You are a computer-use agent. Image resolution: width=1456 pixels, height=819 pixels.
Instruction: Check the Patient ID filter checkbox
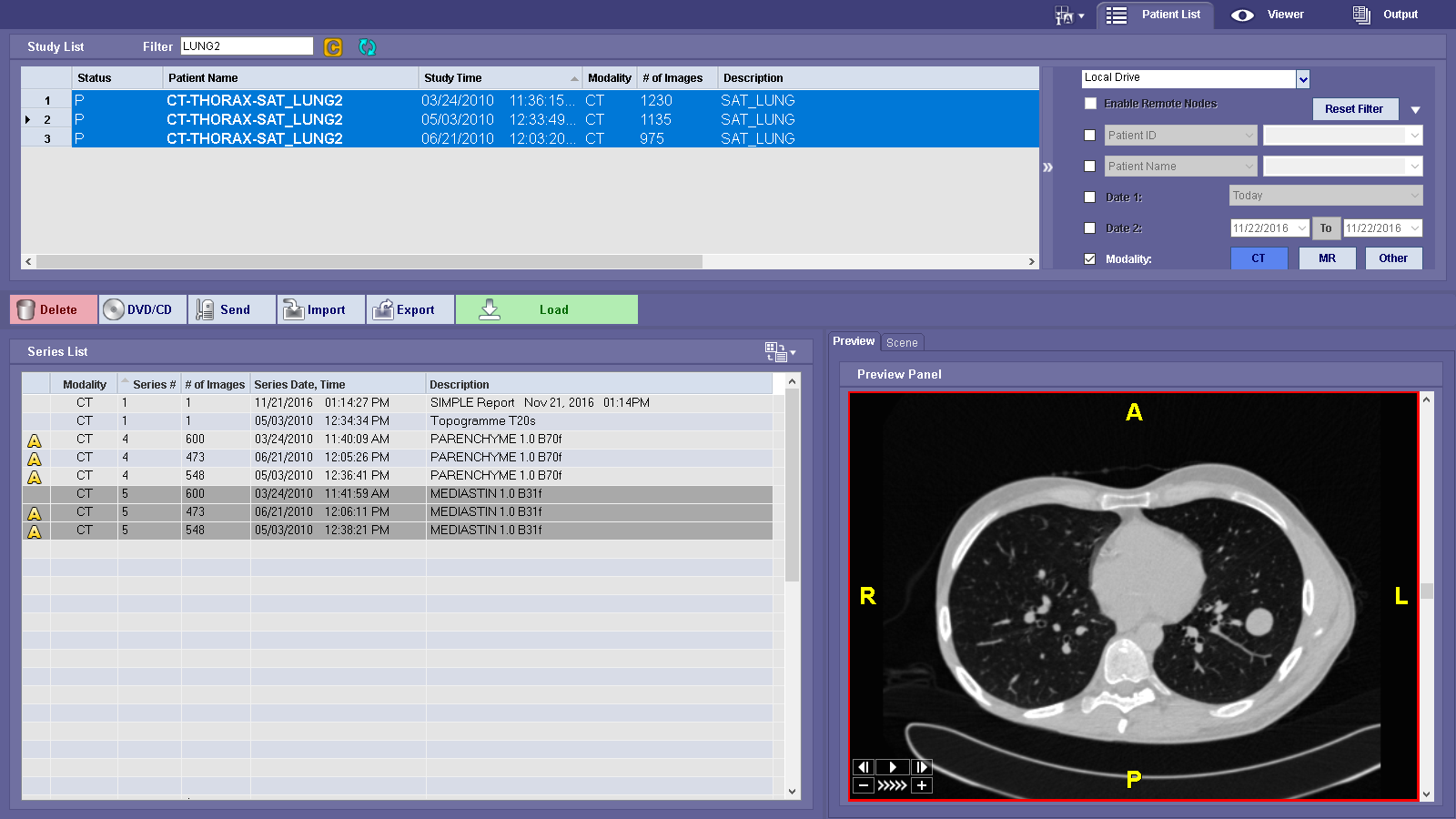pyautogui.click(x=1090, y=136)
